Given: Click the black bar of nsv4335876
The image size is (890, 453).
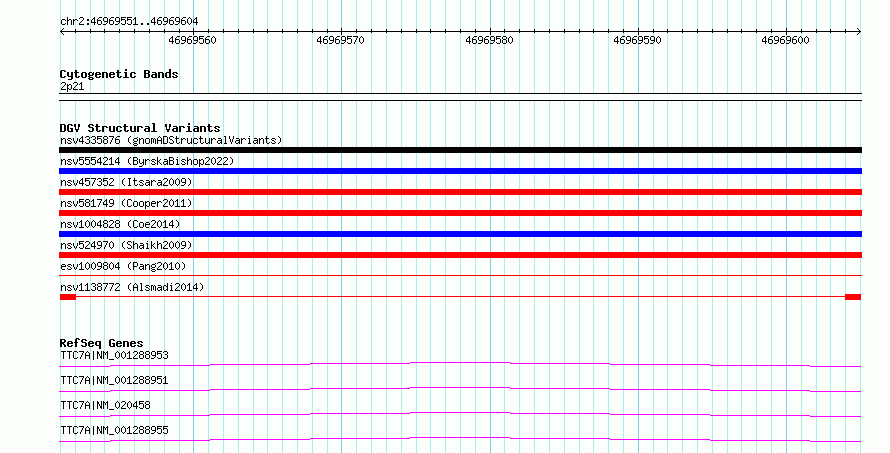Looking at the screenshot, I should [460, 150].
